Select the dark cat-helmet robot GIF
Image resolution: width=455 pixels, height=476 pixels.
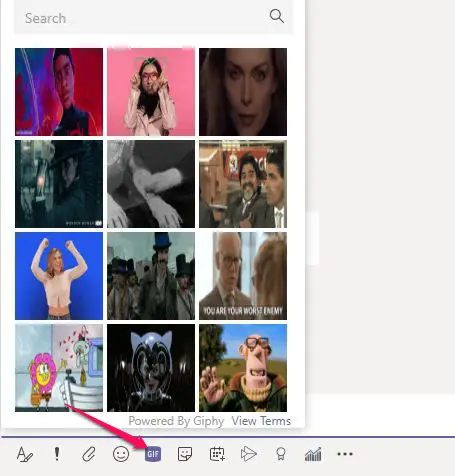coord(151,368)
